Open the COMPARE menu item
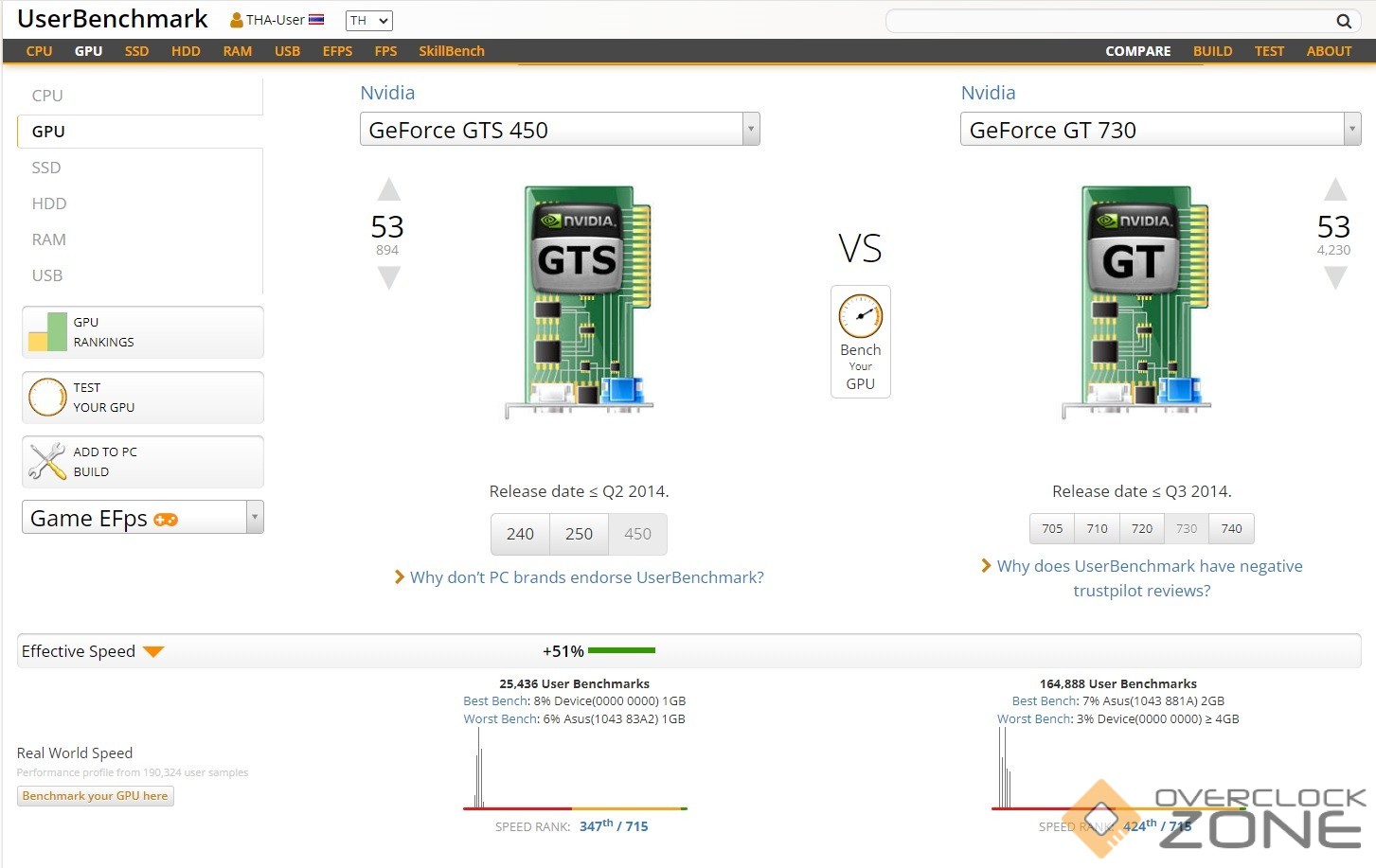 coord(1137,51)
